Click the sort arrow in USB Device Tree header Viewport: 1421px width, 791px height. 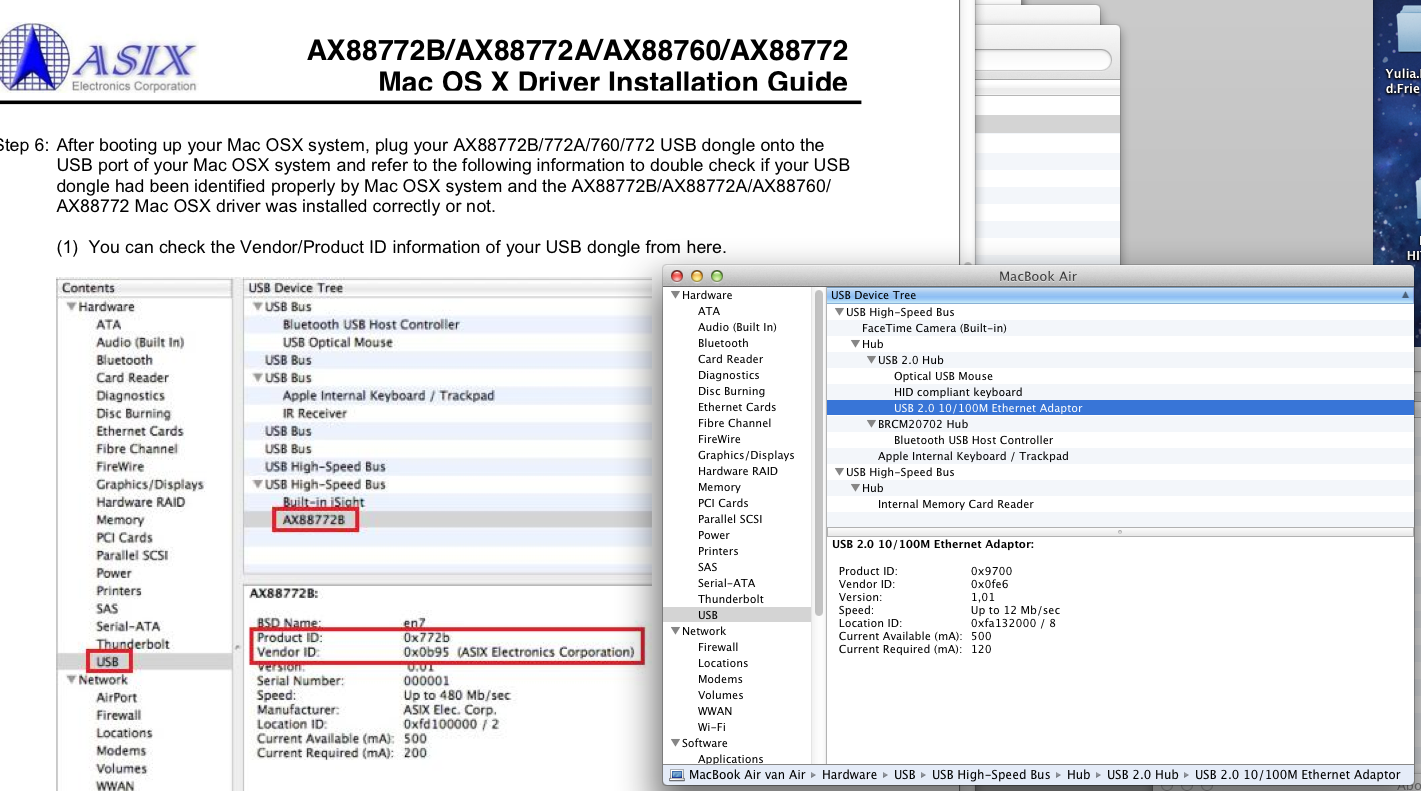coord(1405,295)
